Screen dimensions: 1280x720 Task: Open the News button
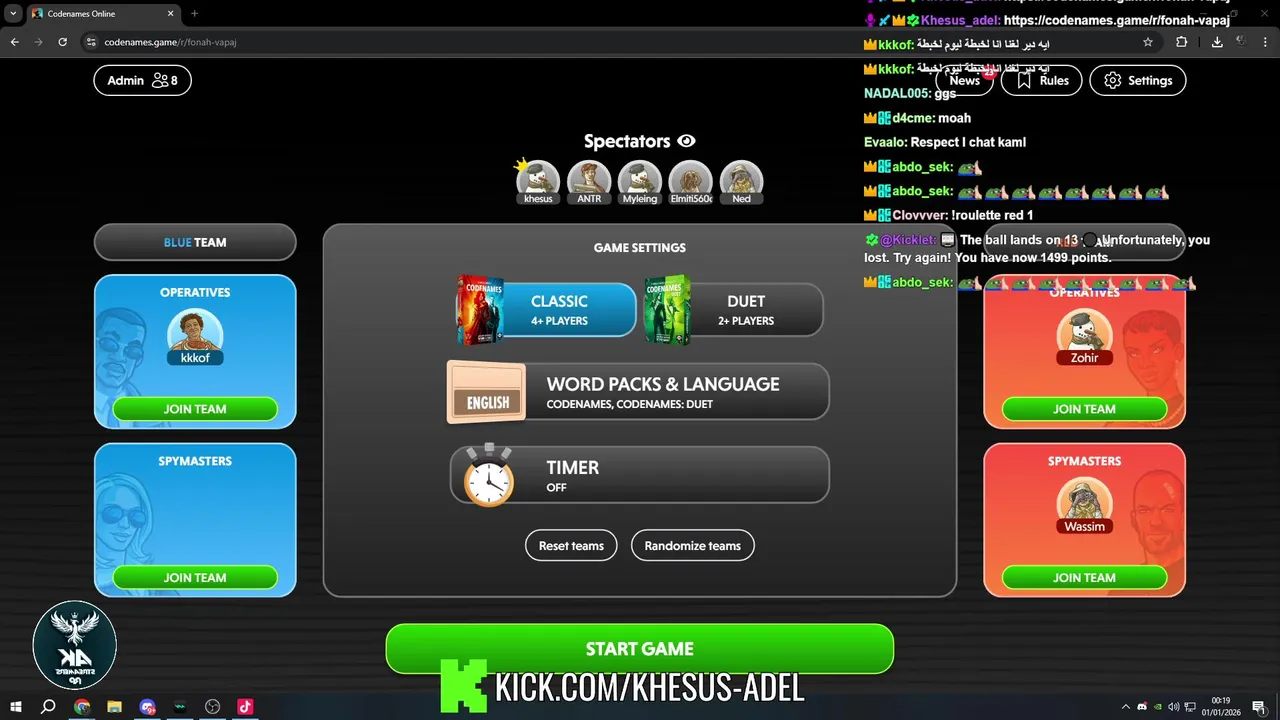pyautogui.click(x=964, y=80)
